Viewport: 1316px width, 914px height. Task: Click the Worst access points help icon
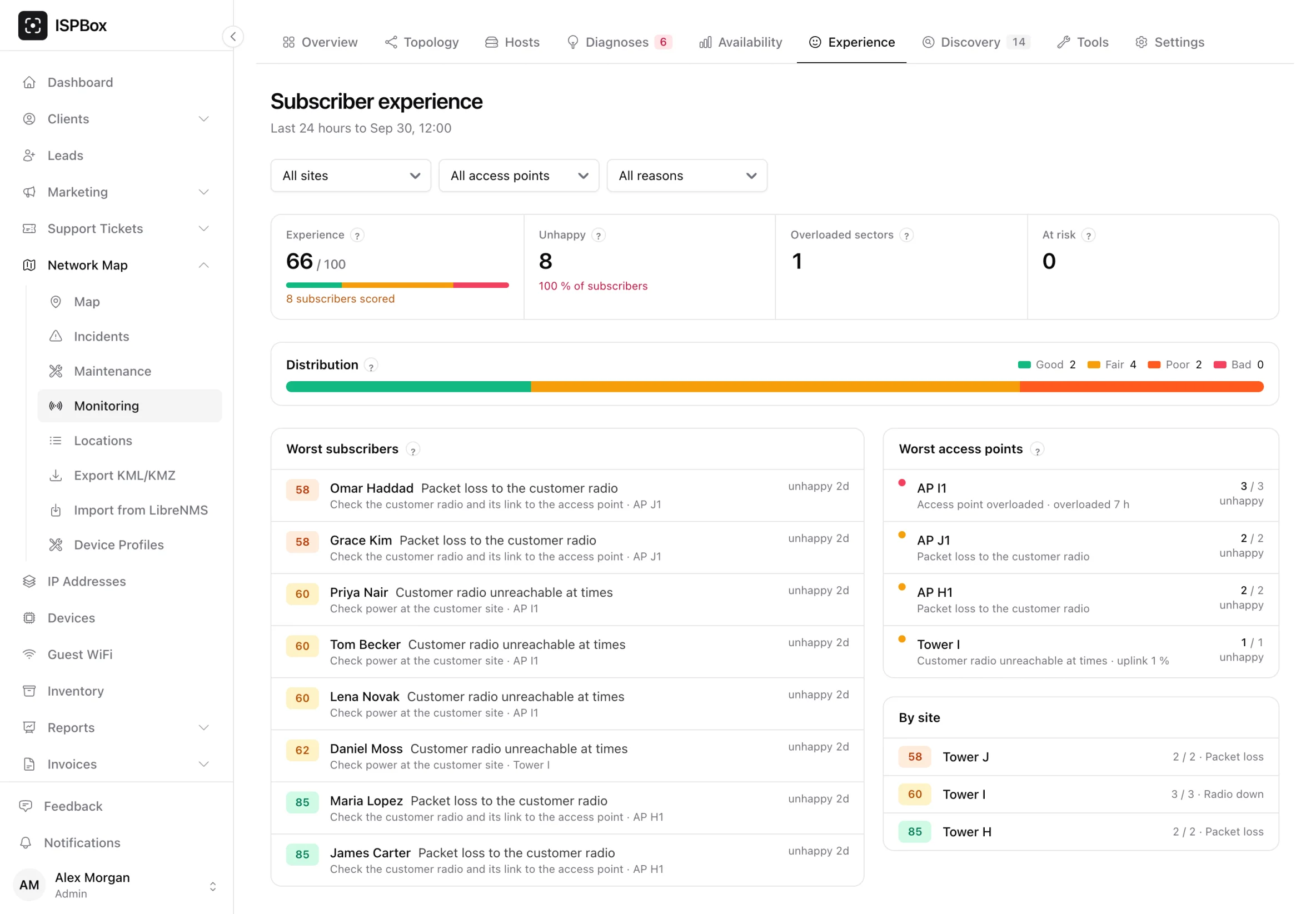click(x=1037, y=450)
